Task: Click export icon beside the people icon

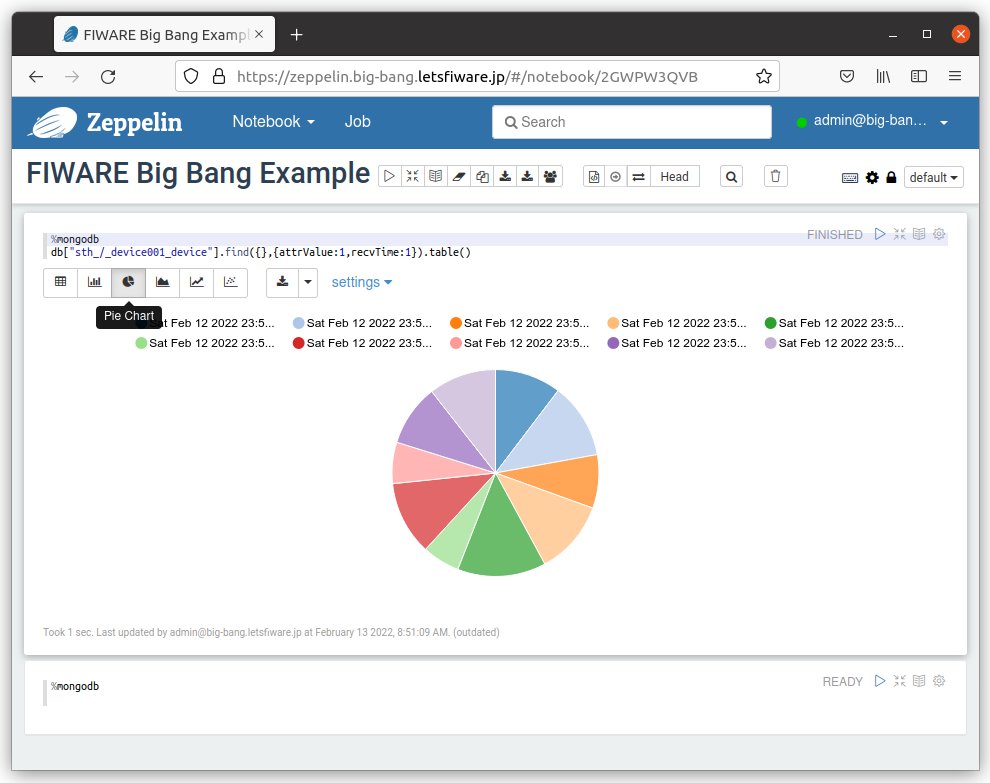Action: [527, 176]
